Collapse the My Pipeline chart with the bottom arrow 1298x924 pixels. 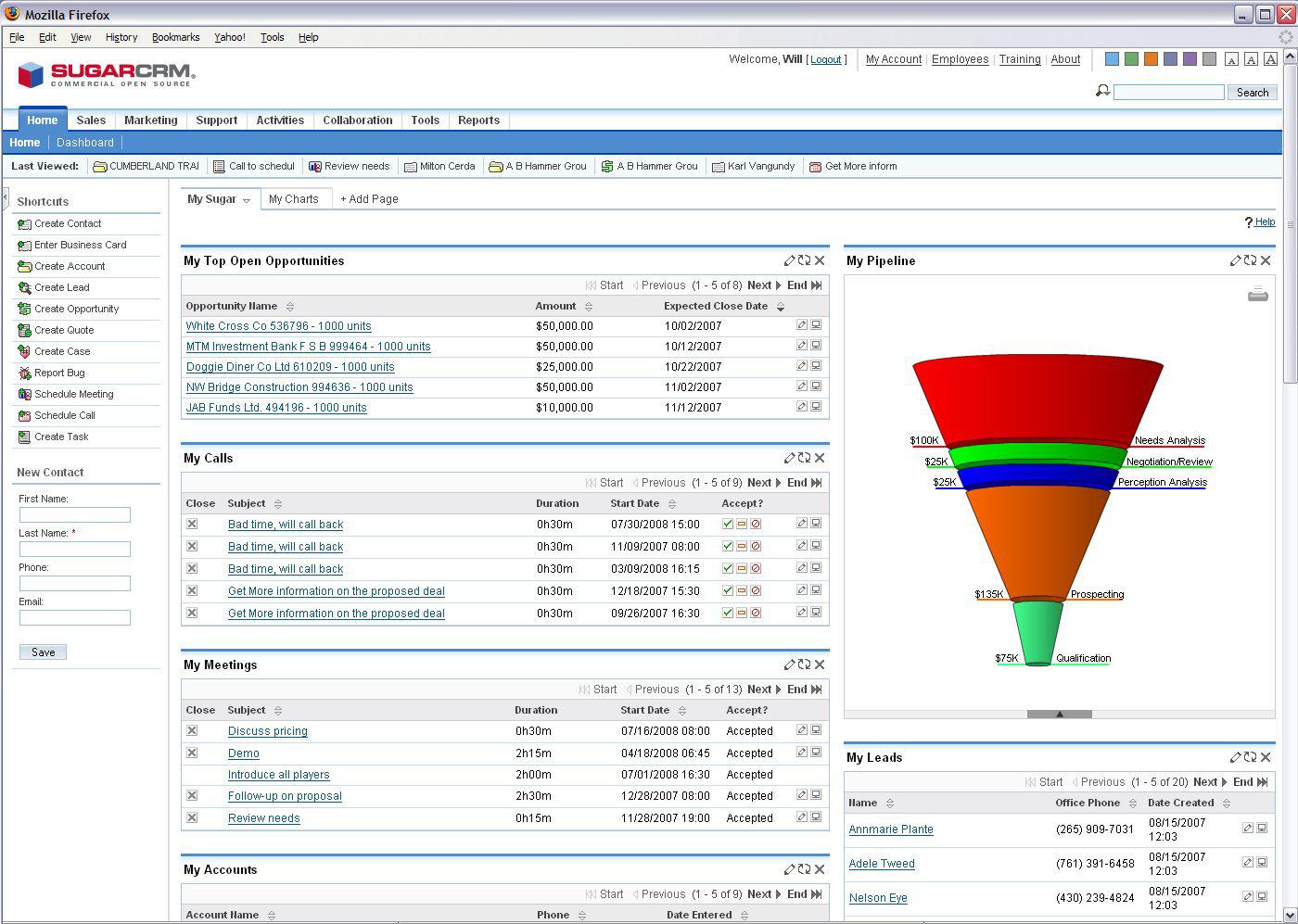1059,714
